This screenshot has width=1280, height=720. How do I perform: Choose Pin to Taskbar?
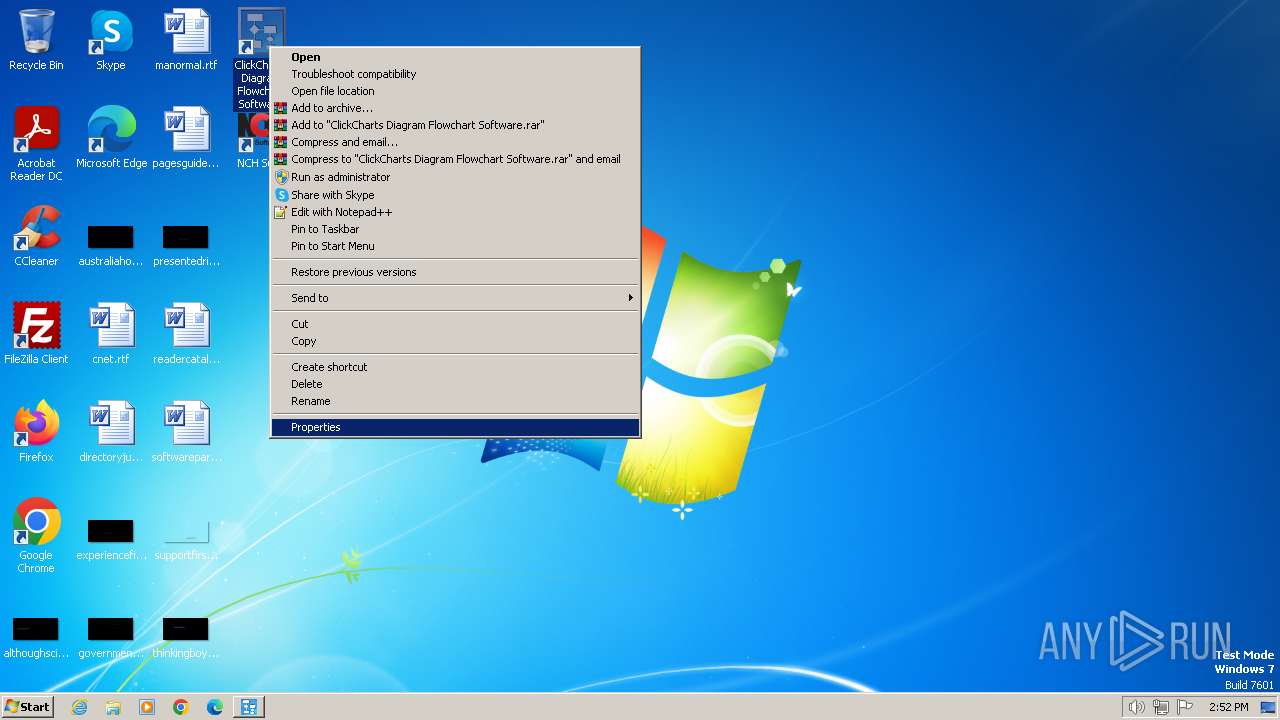click(455, 229)
